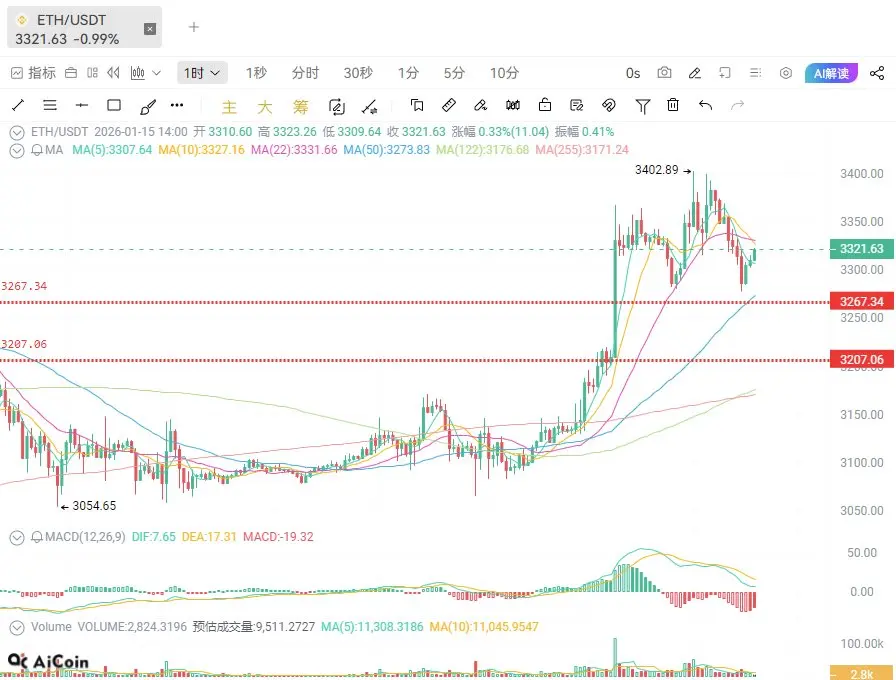Click the pencil edit icon in top bar
The image size is (896, 680).
tap(695, 73)
